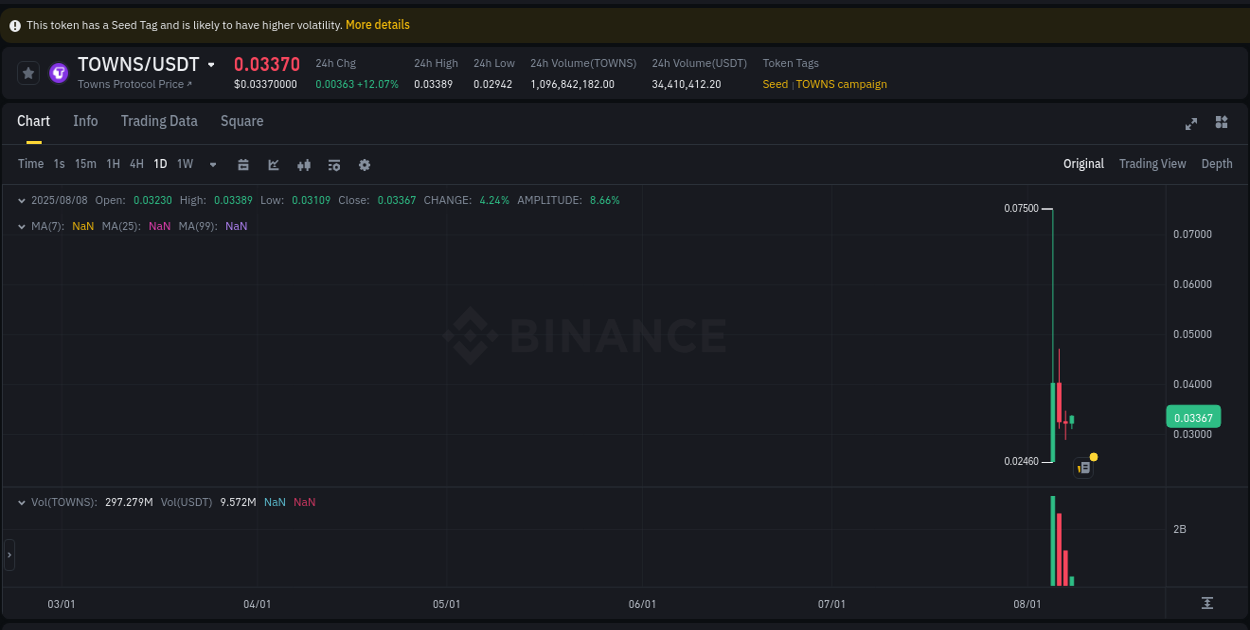Switch to Trading View chart mode

click(x=1152, y=163)
